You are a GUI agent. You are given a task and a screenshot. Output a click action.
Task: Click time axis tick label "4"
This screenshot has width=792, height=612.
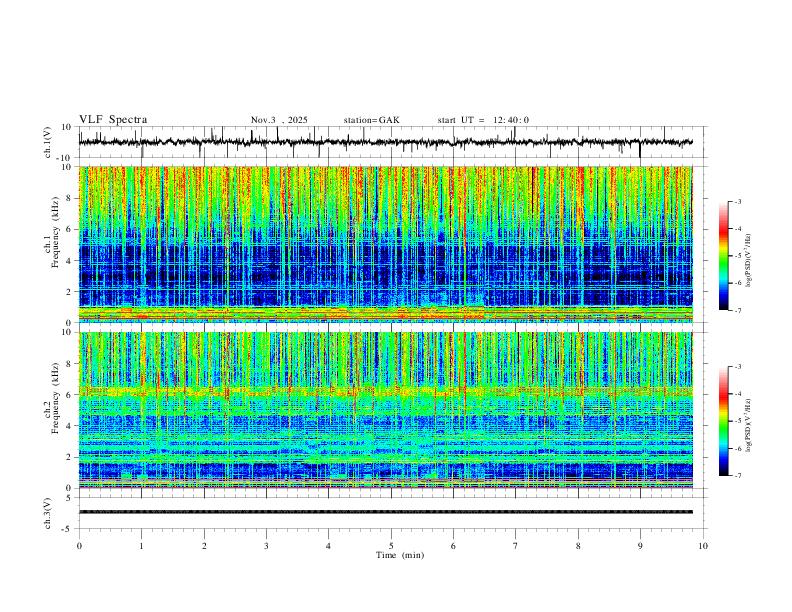tap(328, 546)
